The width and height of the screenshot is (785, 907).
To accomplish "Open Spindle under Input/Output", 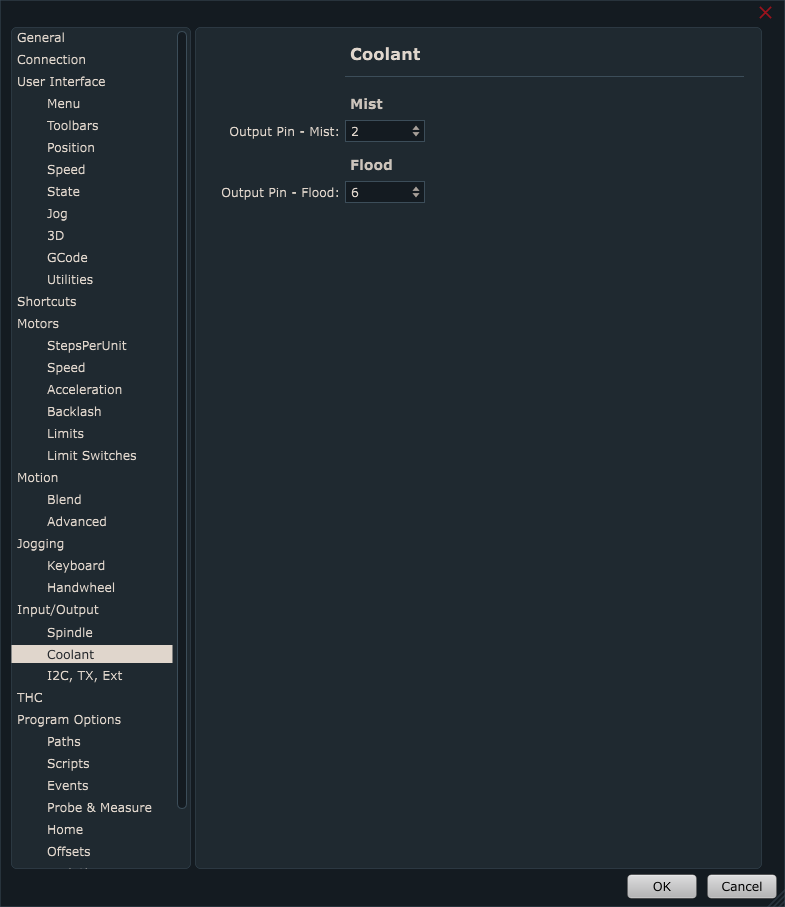I will [x=69, y=632].
